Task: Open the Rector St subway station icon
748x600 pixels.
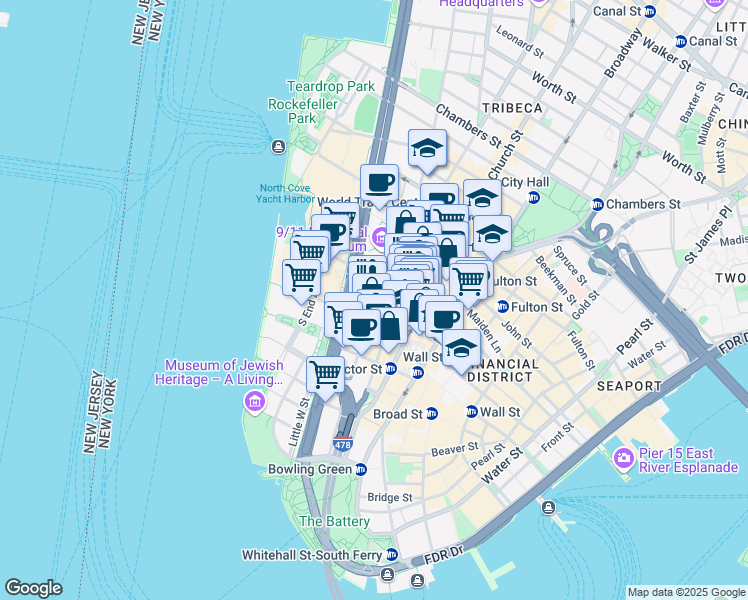Action: (391, 368)
